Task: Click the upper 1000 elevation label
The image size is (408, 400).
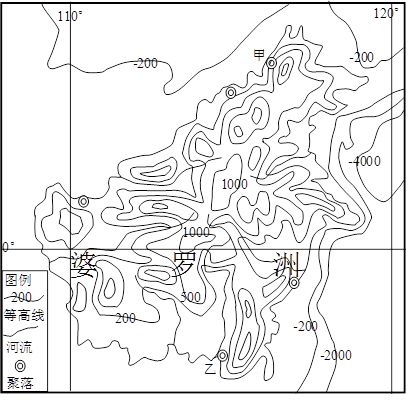Action: pos(235,184)
